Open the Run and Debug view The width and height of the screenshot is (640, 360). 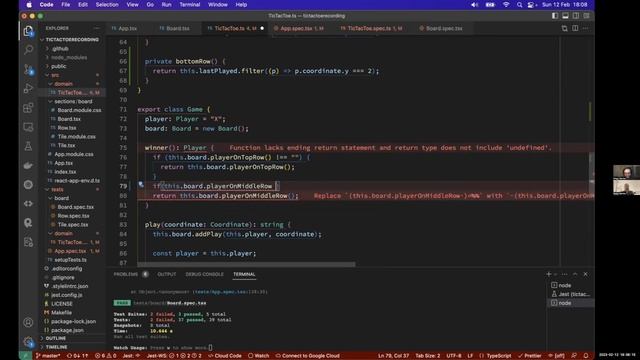click(x=28, y=89)
